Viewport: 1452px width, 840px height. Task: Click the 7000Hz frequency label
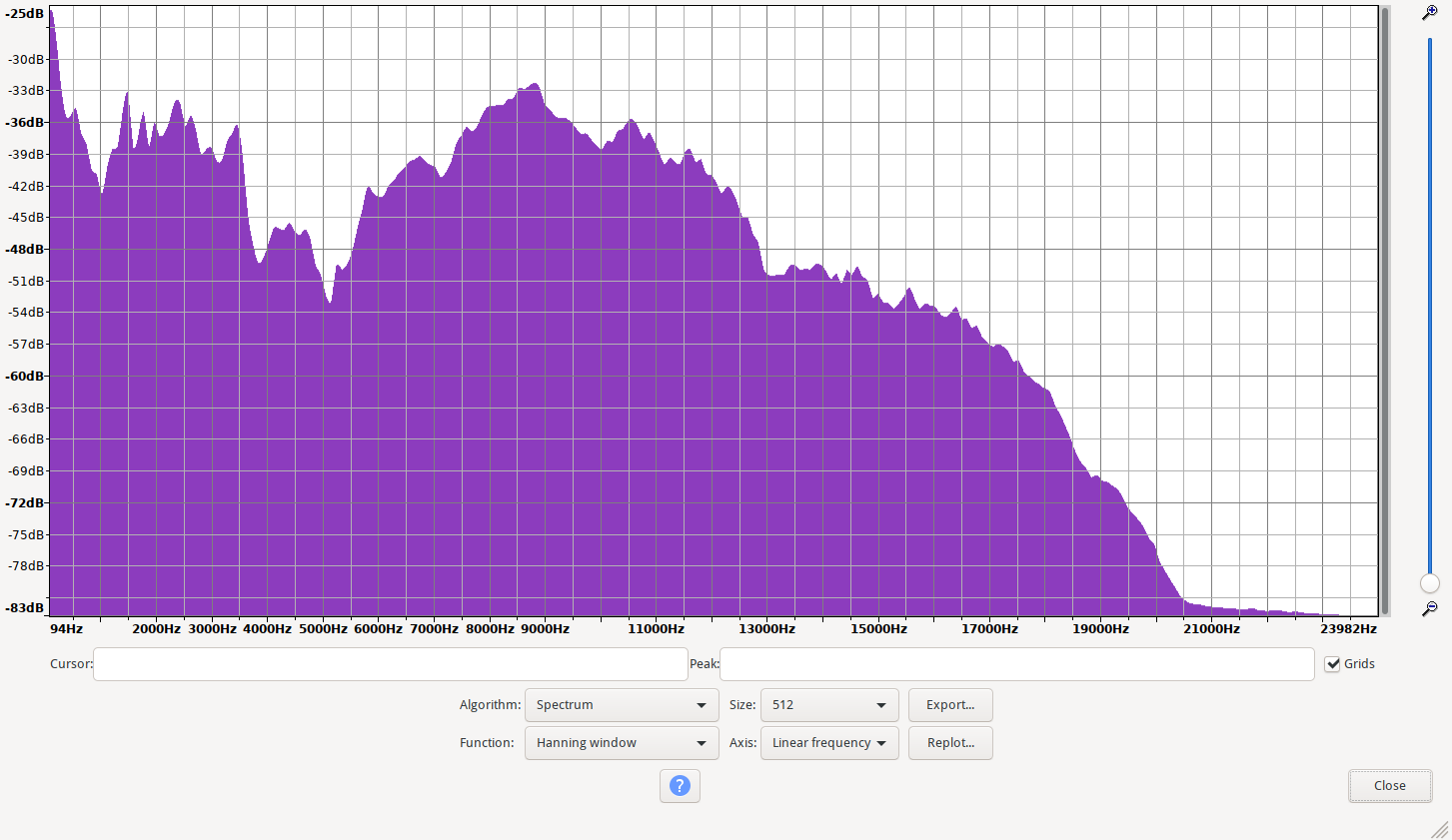click(434, 629)
